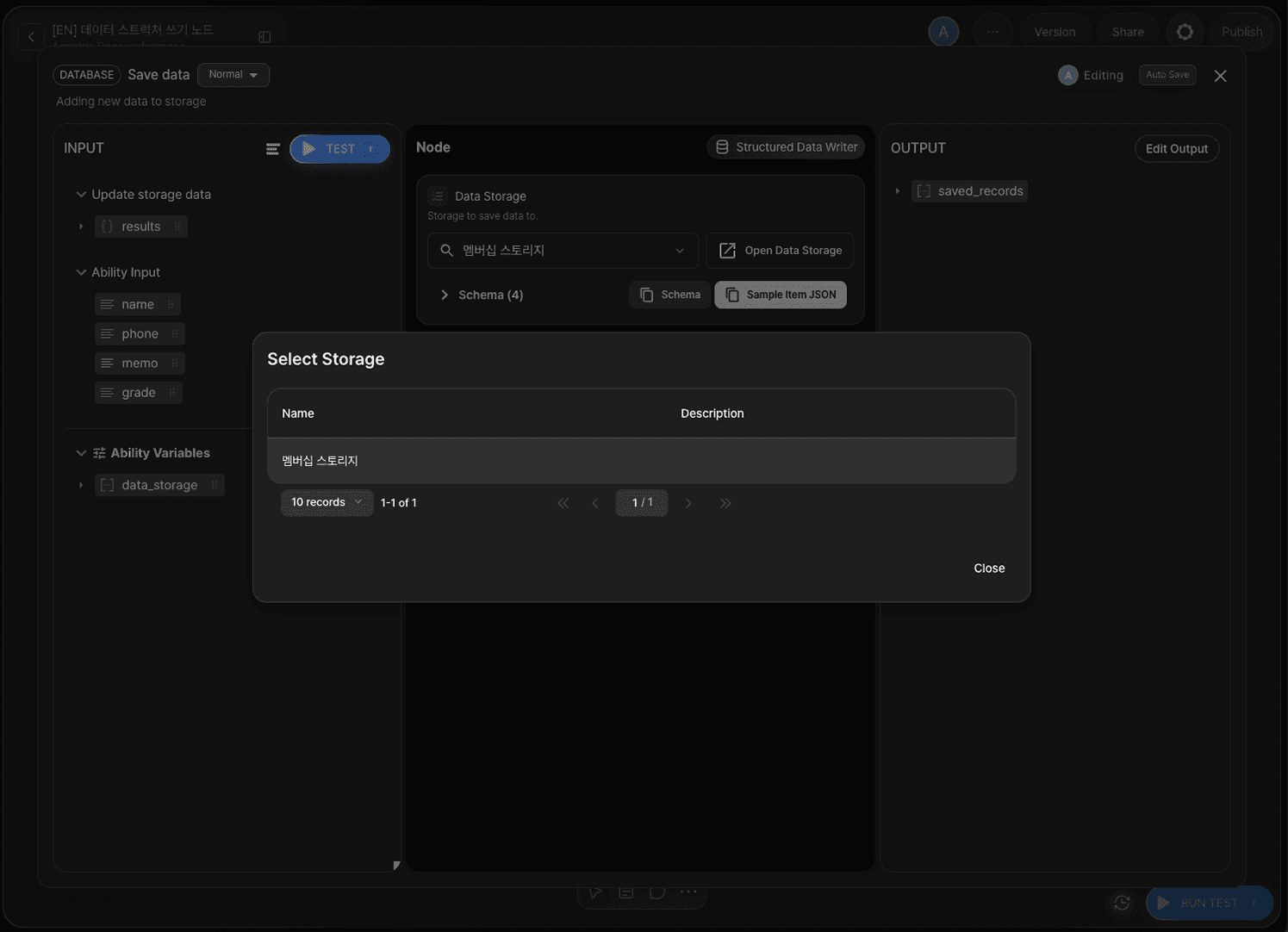Open the 10 records page-size dropdown
1288x932 pixels.
click(327, 502)
